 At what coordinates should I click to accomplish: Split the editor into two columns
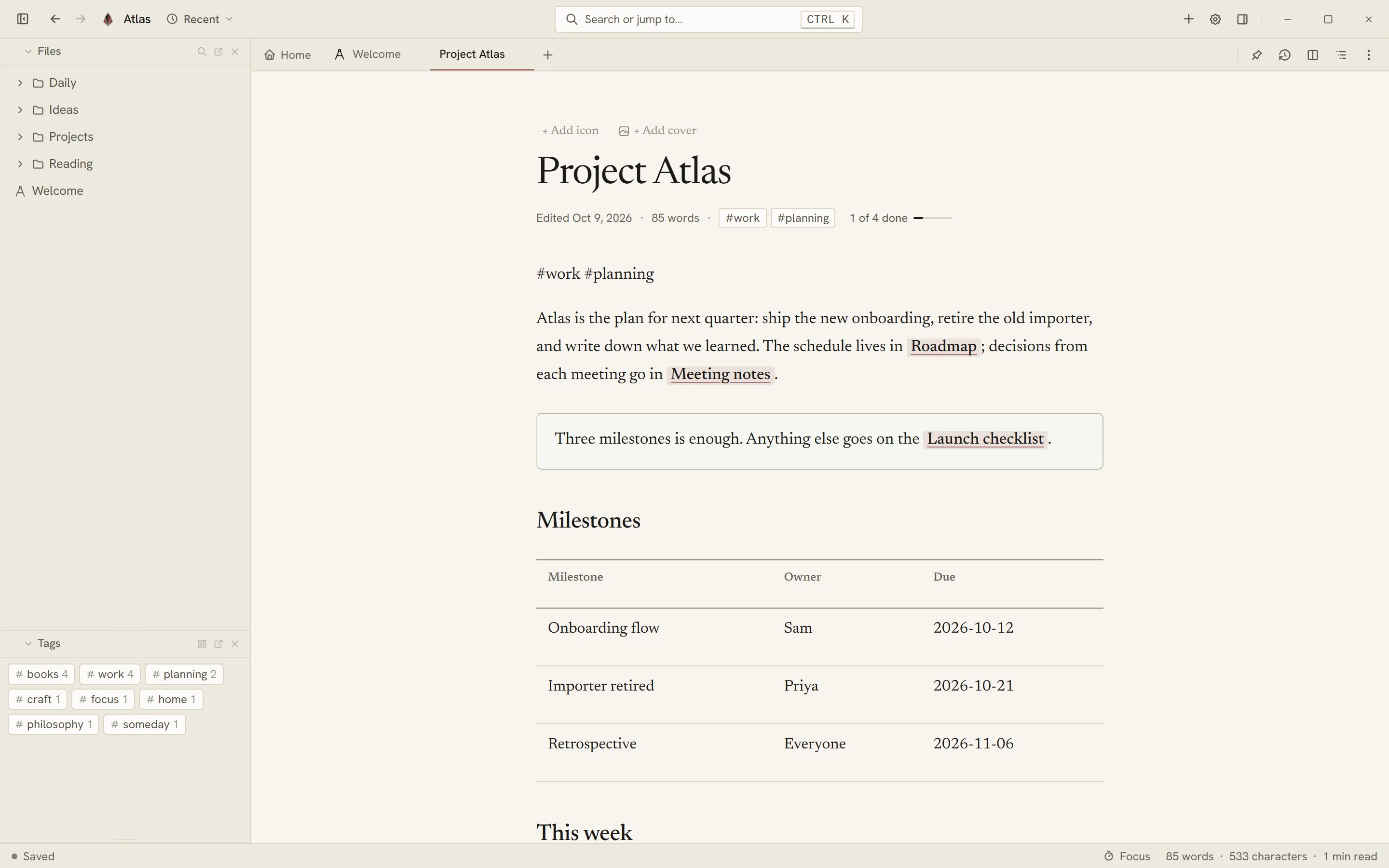coord(1313,54)
